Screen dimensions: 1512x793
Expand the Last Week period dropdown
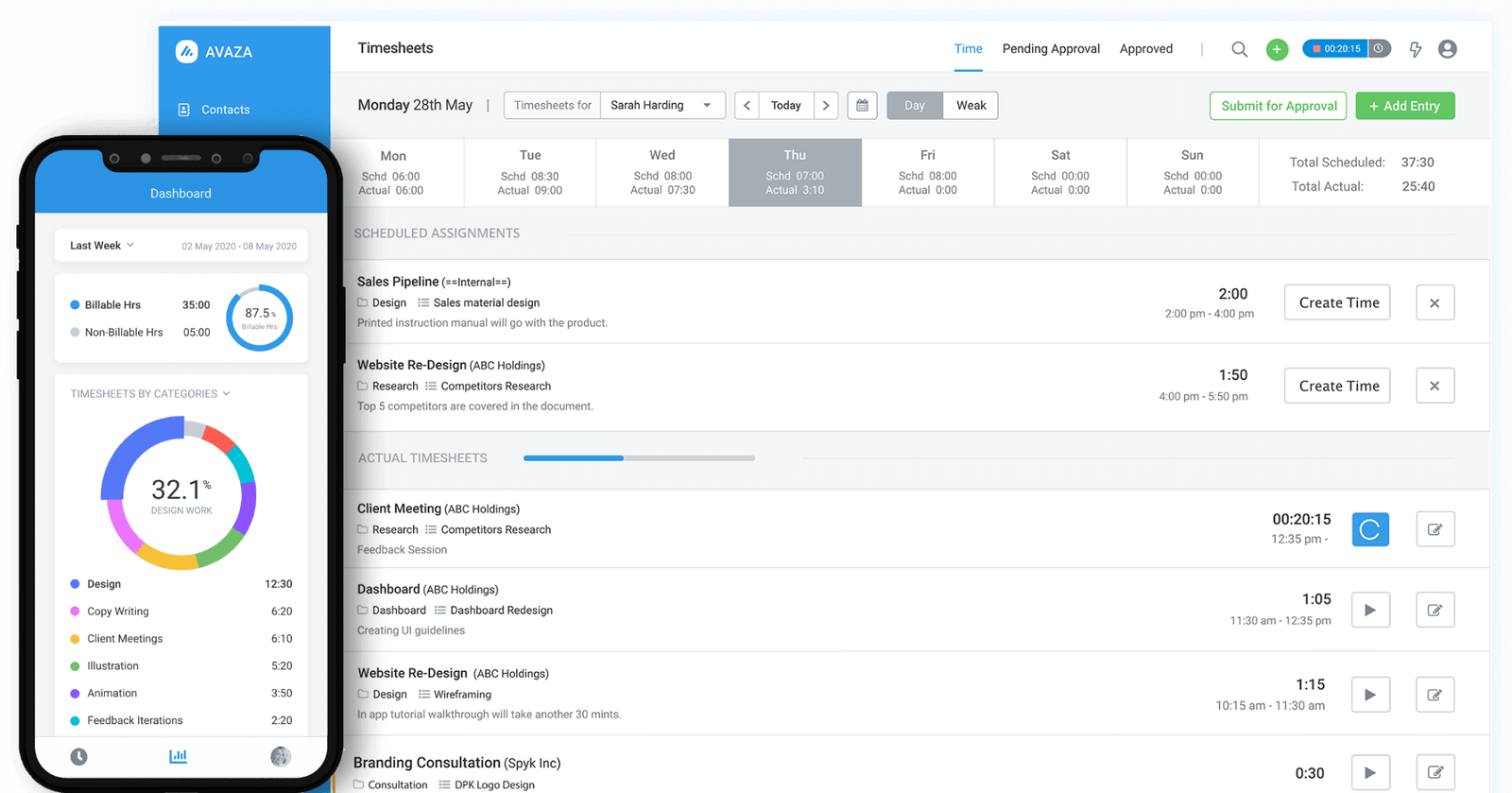[102, 246]
